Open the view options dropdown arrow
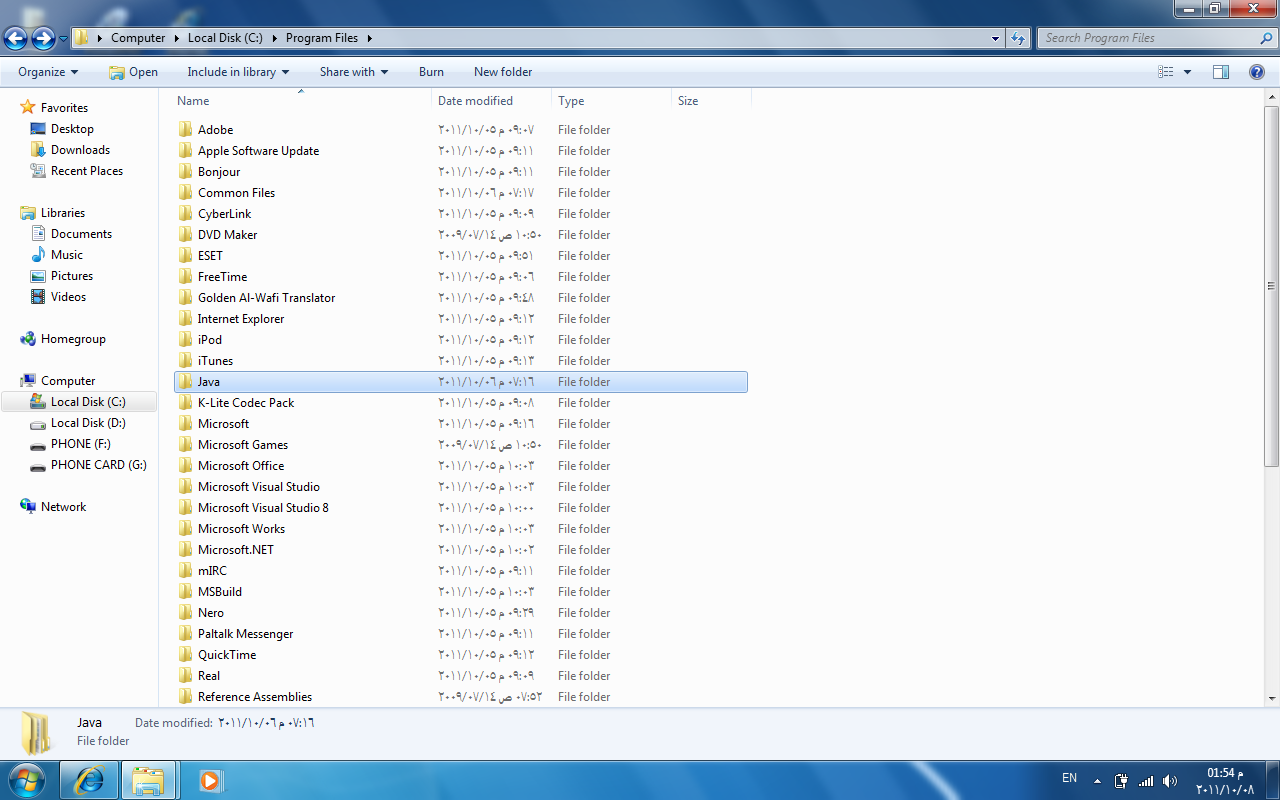 (1187, 72)
